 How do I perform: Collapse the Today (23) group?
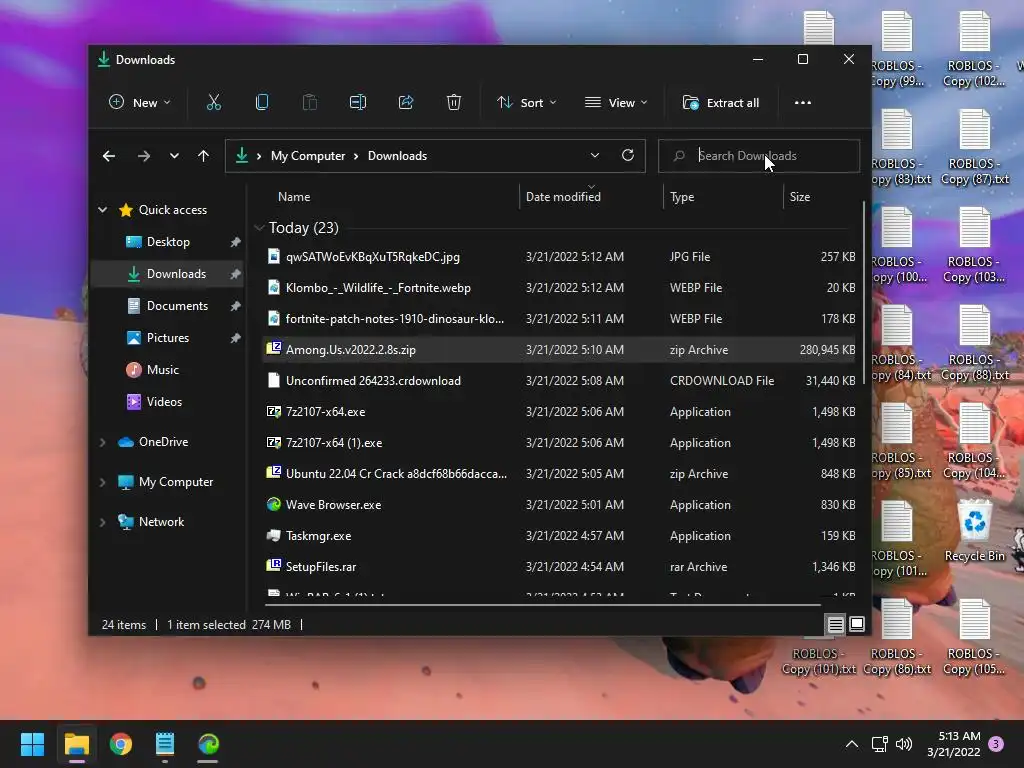tap(259, 228)
